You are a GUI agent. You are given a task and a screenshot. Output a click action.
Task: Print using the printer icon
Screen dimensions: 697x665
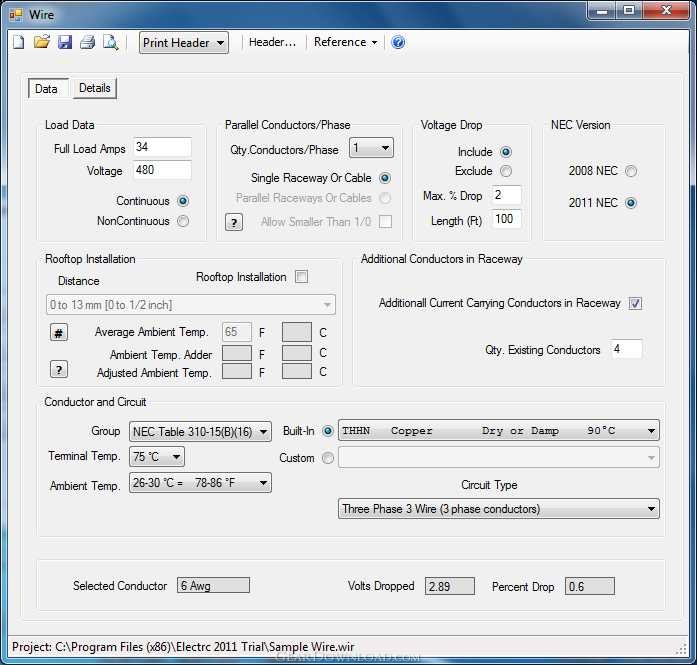88,42
